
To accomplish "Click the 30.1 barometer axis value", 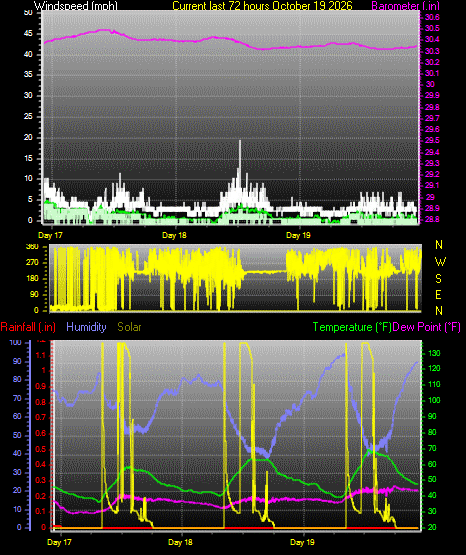I will tap(432, 73).
